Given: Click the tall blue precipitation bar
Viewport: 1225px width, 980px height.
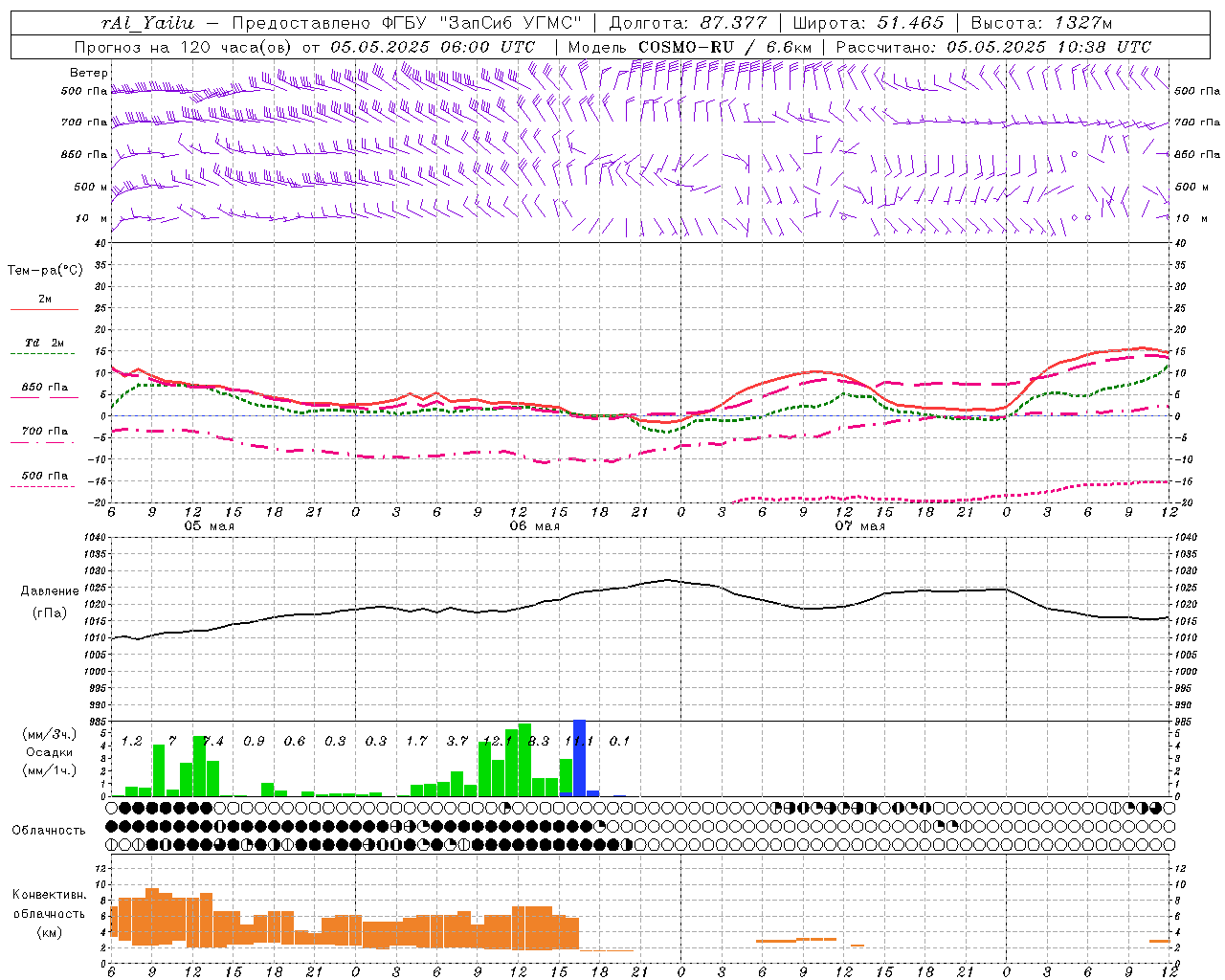Looking at the screenshot, I should click(579, 758).
